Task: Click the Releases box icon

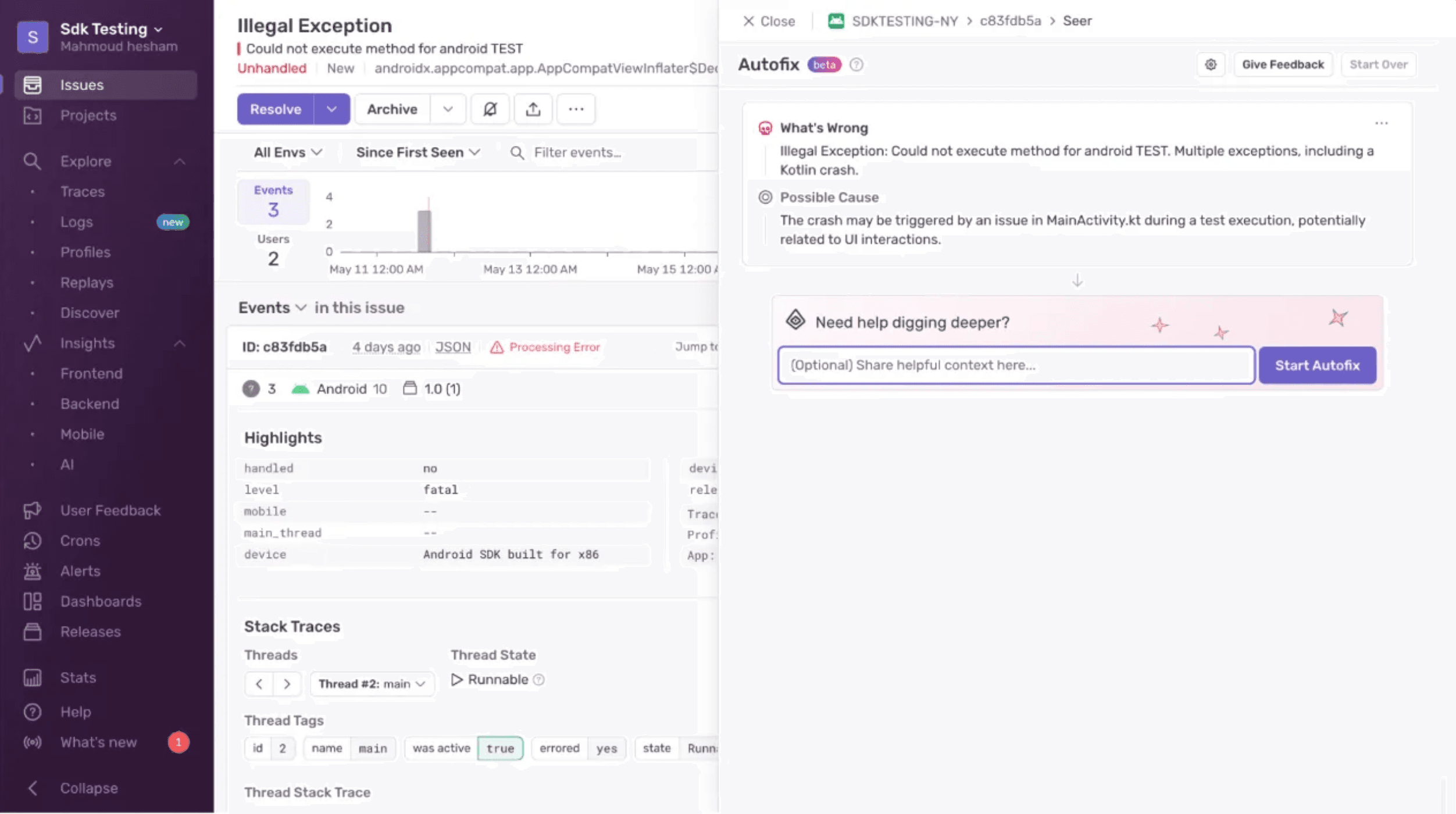Action: click(x=32, y=631)
